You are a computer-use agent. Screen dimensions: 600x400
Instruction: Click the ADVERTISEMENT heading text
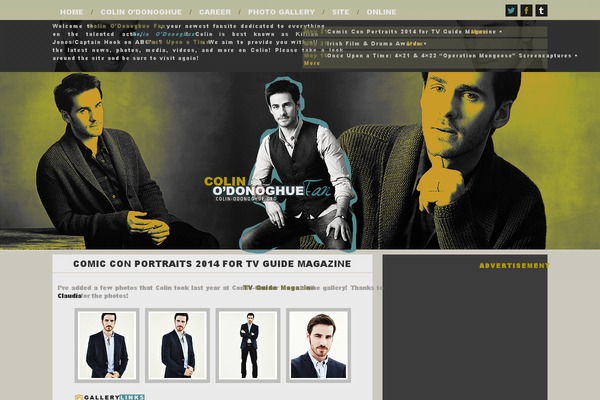point(514,266)
